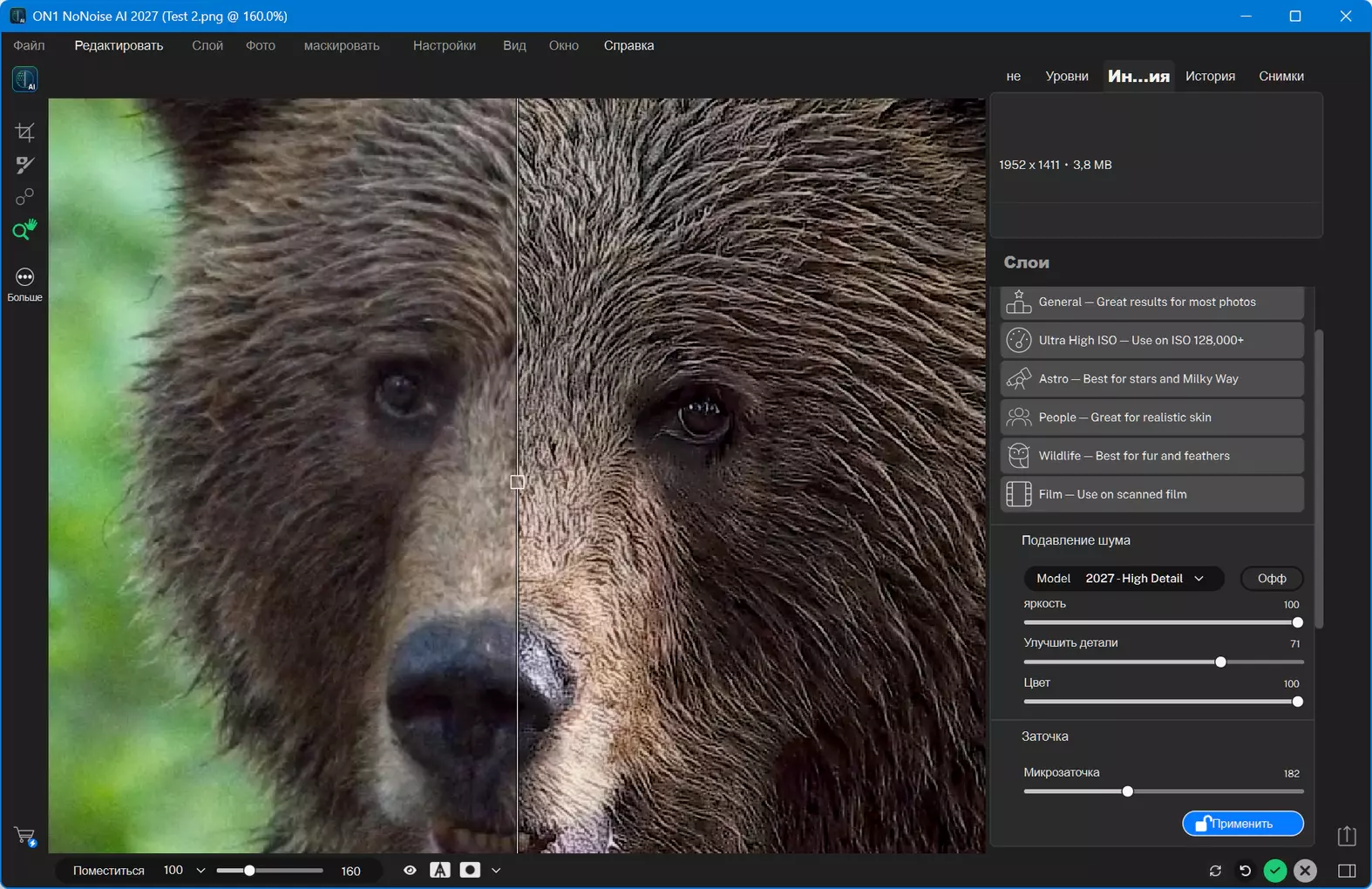Open the Редактировать menu

click(x=119, y=45)
